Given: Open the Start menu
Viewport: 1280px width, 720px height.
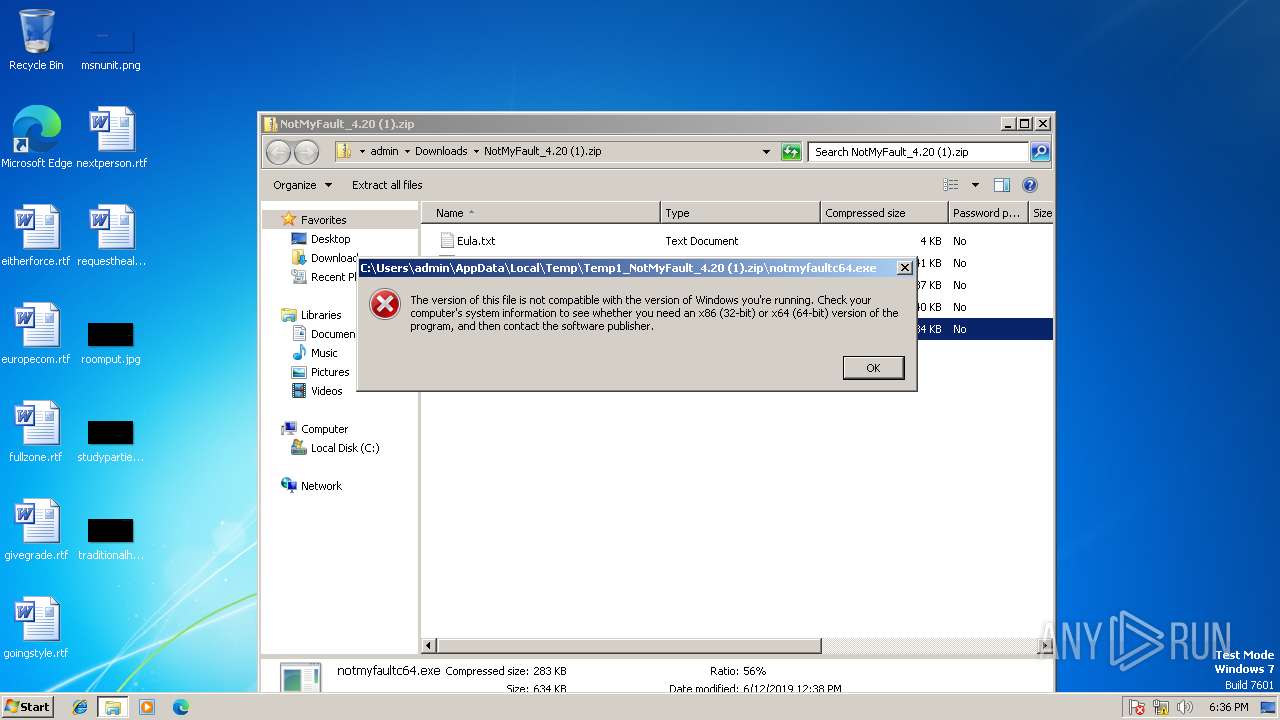Looking at the screenshot, I should tap(28, 707).
